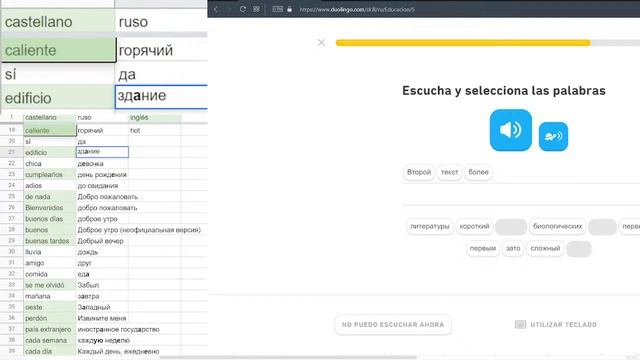This screenshot has height=360, width=640.
Task: Select cell 'Каждый день, ежедневно'
Action: click(x=118, y=351)
